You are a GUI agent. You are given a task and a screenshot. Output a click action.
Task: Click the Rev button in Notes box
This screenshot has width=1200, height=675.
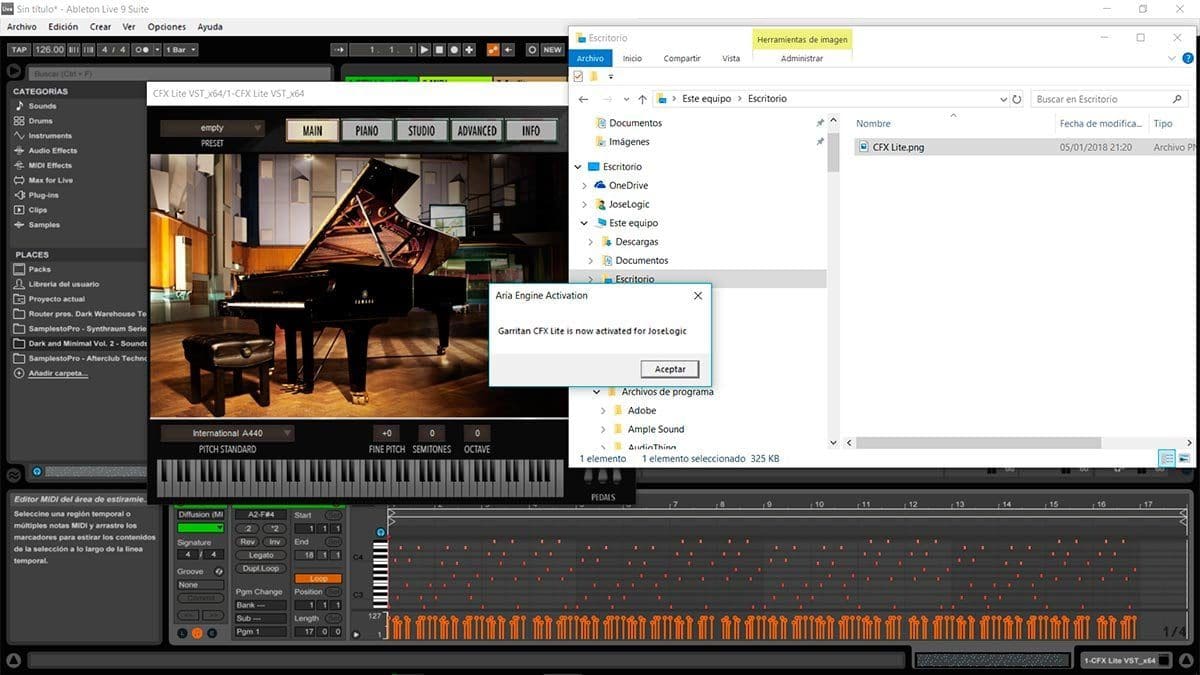(248, 541)
